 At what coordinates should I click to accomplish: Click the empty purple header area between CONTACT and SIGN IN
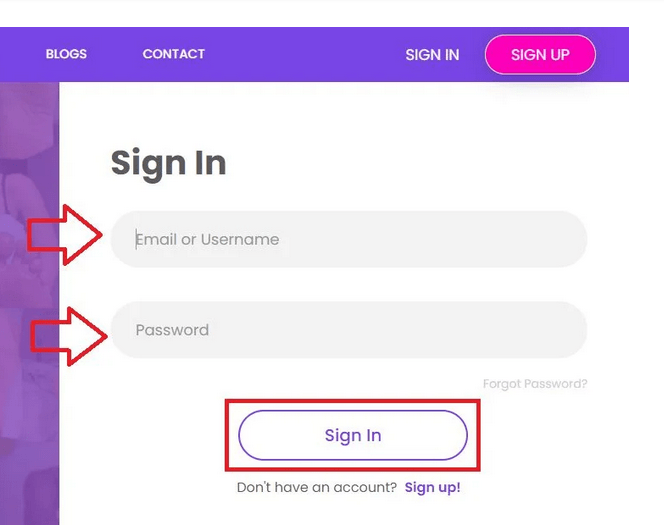pyautogui.click(x=305, y=54)
